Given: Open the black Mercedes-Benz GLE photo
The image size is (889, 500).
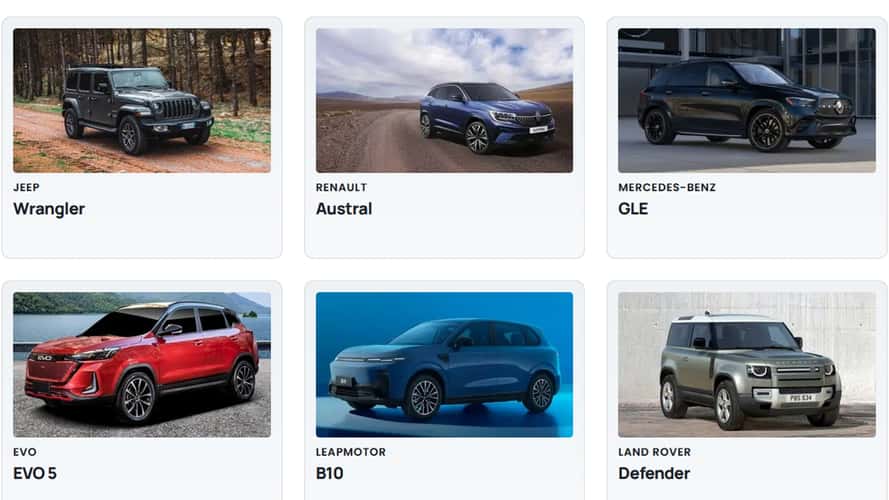Looking at the screenshot, I should [747, 100].
